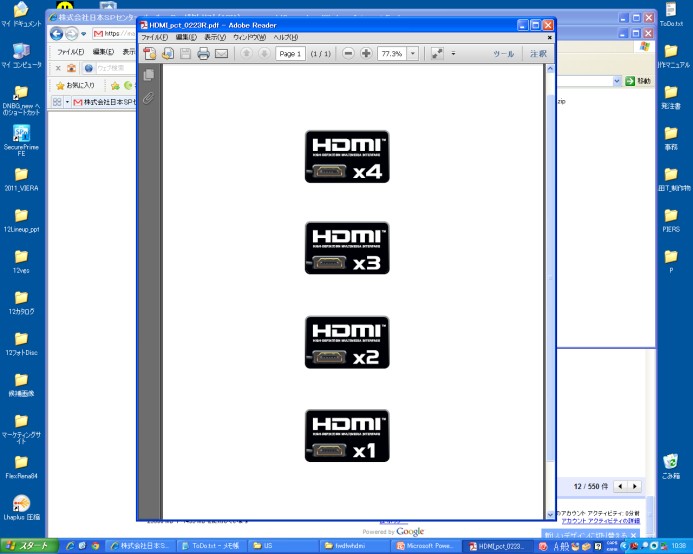The height and width of the screenshot is (554, 693).
Task: Go to previous mail with left arrow
Action: [x=620, y=486]
